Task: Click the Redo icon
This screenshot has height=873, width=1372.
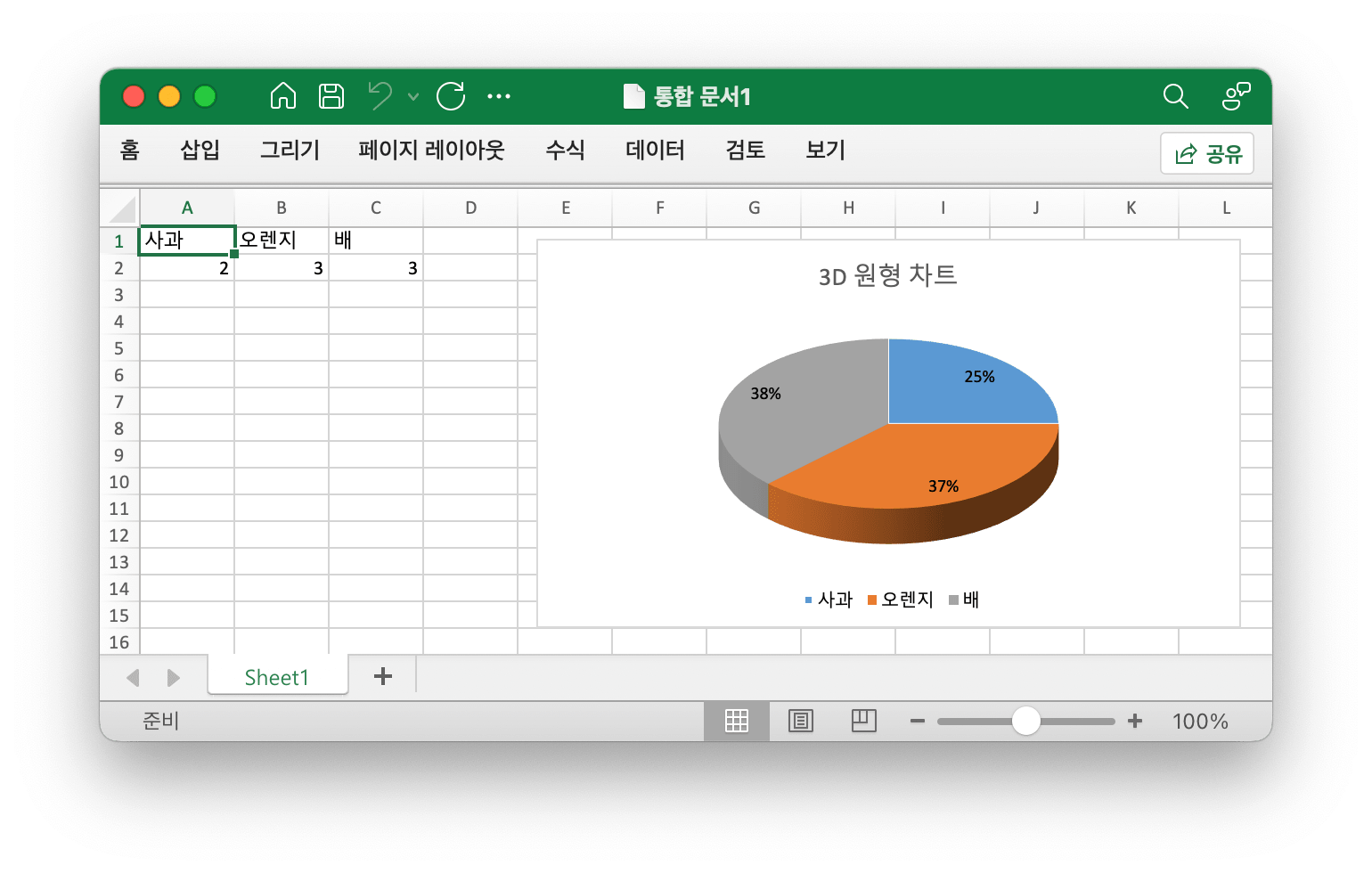Action: click(451, 96)
